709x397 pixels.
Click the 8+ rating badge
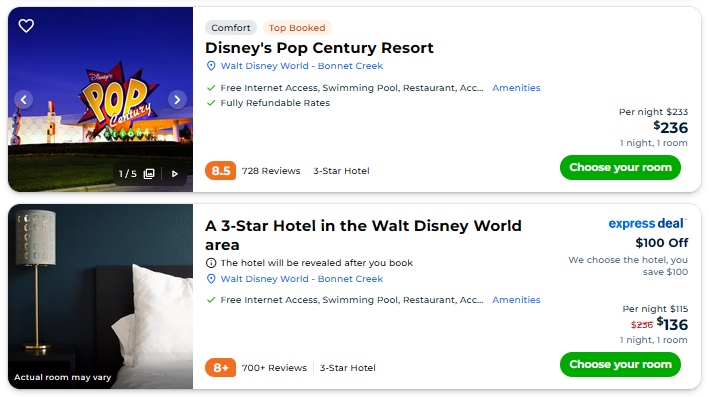[221, 368]
